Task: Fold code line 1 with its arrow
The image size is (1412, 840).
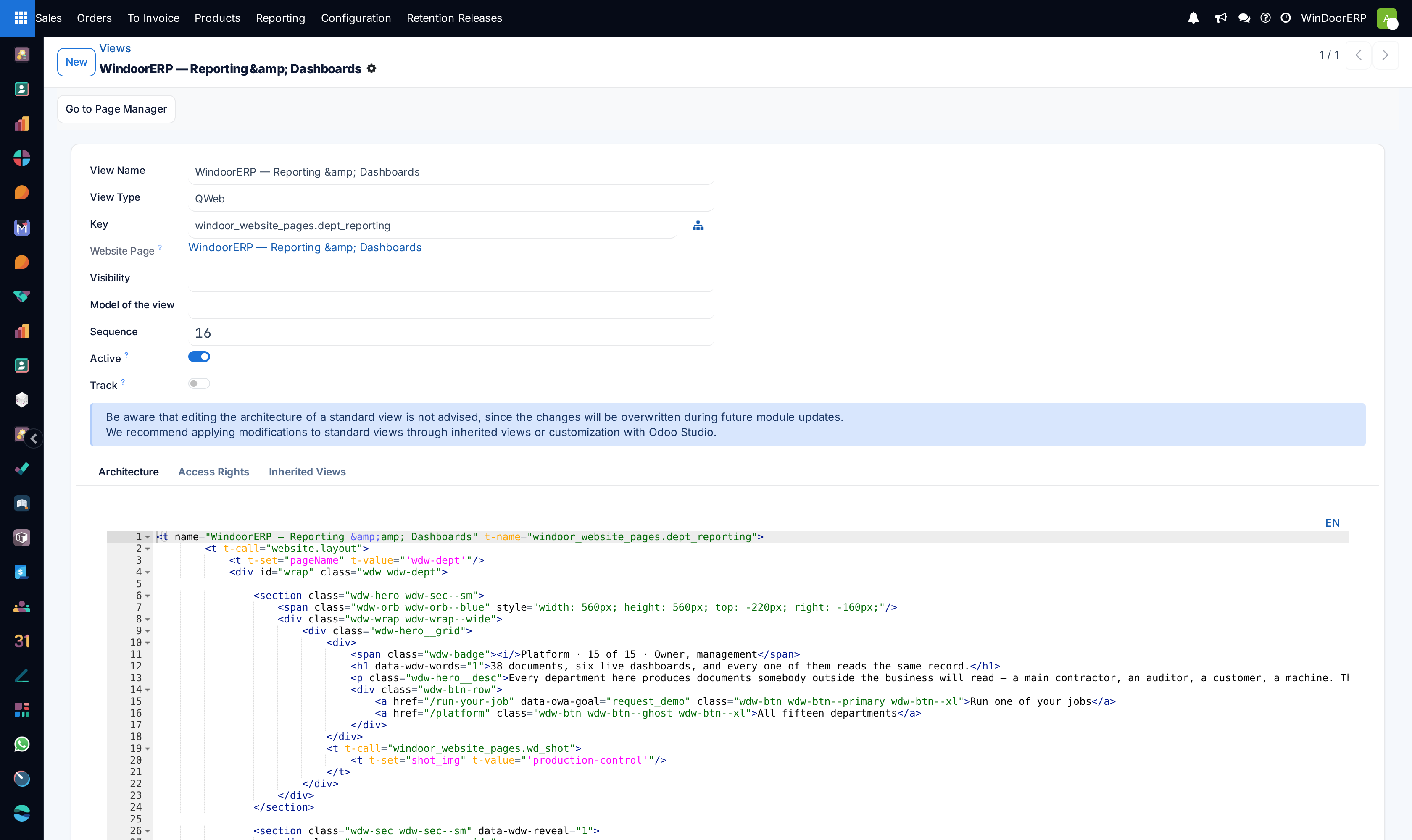Action: [148, 537]
